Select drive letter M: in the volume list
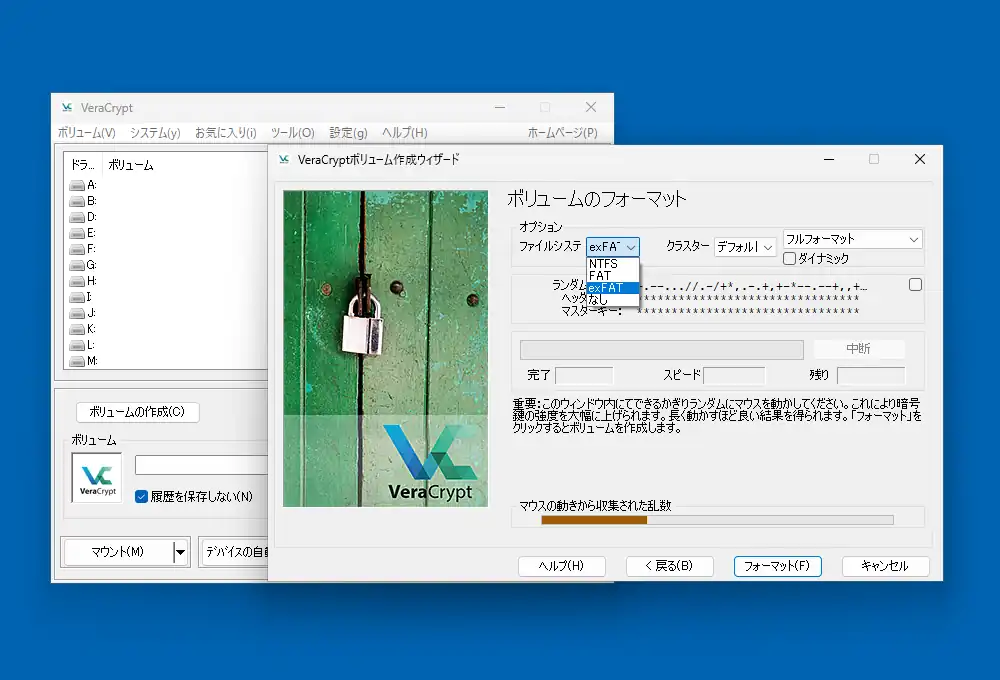This screenshot has height=680, width=1000. (92, 358)
